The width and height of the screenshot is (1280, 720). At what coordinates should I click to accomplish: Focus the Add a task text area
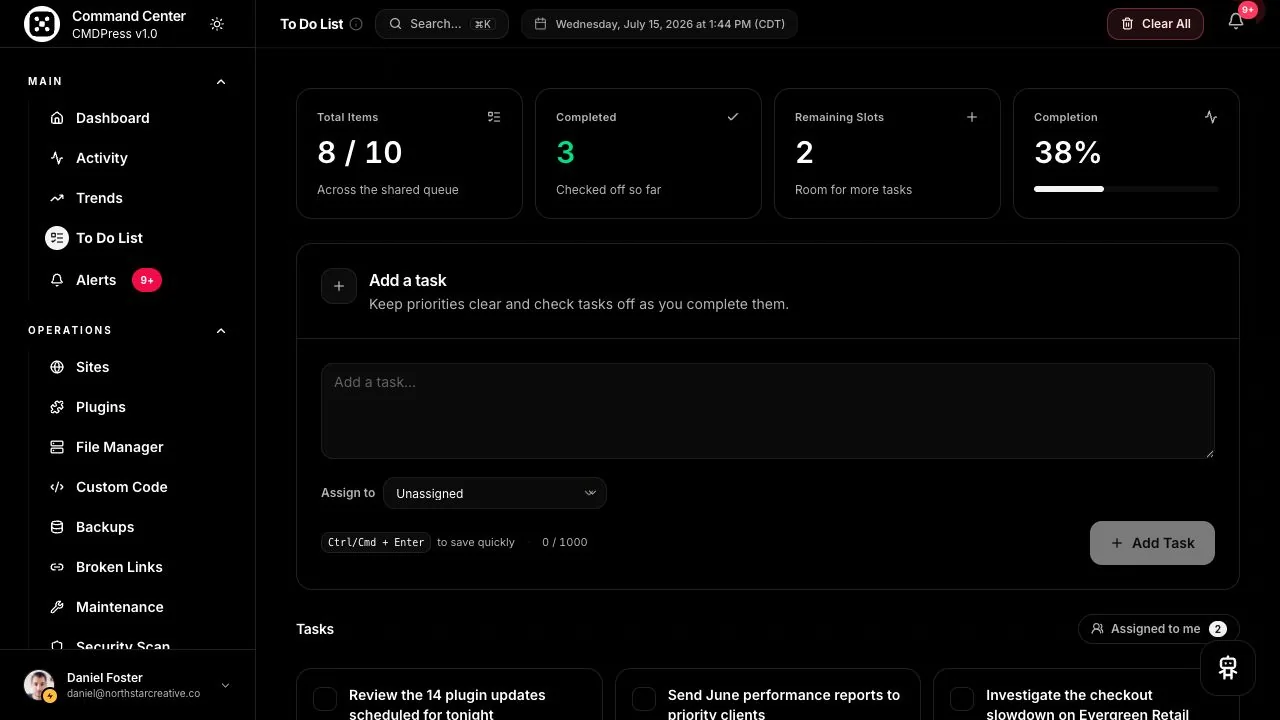point(768,411)
